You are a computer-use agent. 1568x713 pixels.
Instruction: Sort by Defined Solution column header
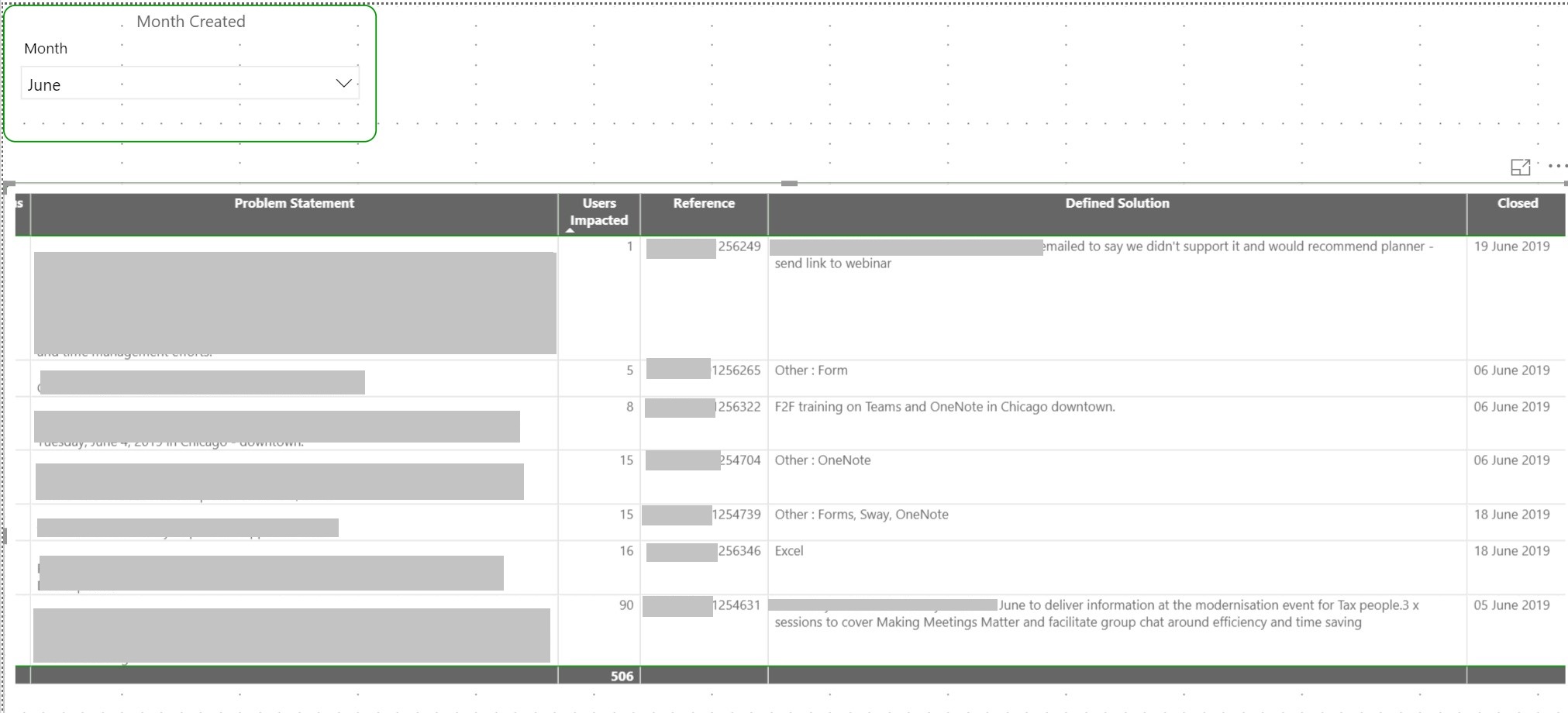(x=1117, y=203)
